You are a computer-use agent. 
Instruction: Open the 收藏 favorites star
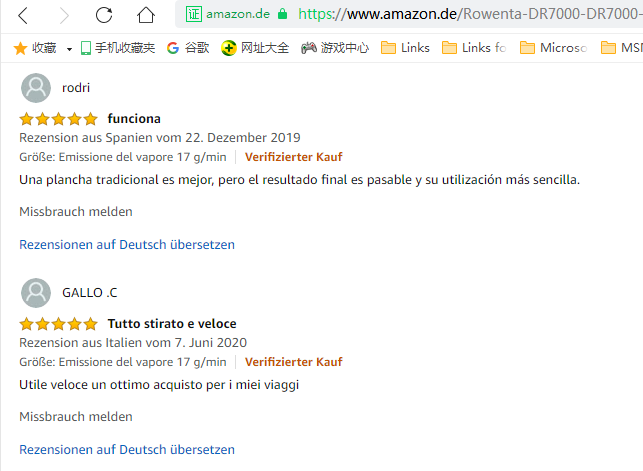pos(19,47)
